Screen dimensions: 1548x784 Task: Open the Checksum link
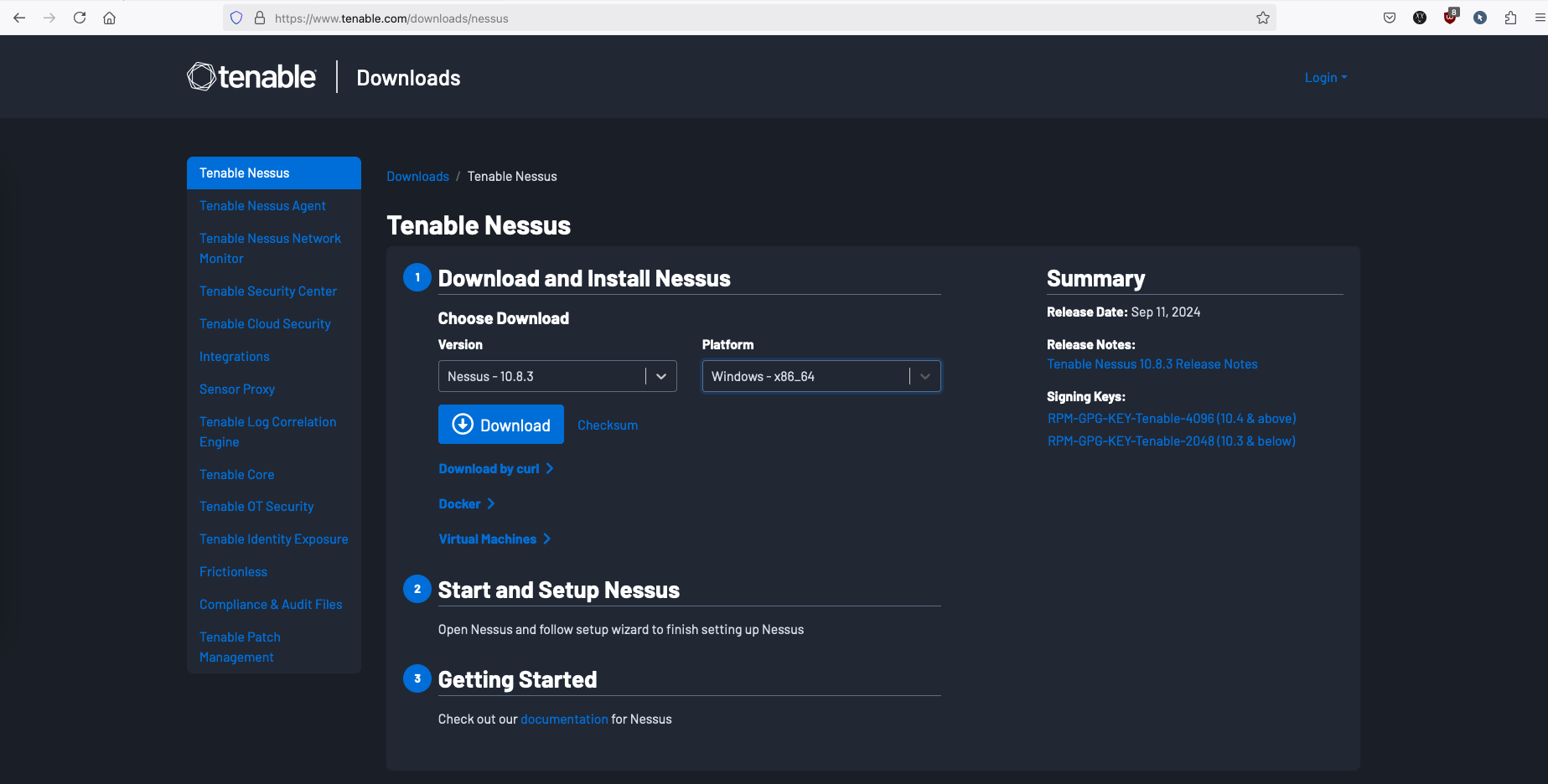tap(608, 426)
